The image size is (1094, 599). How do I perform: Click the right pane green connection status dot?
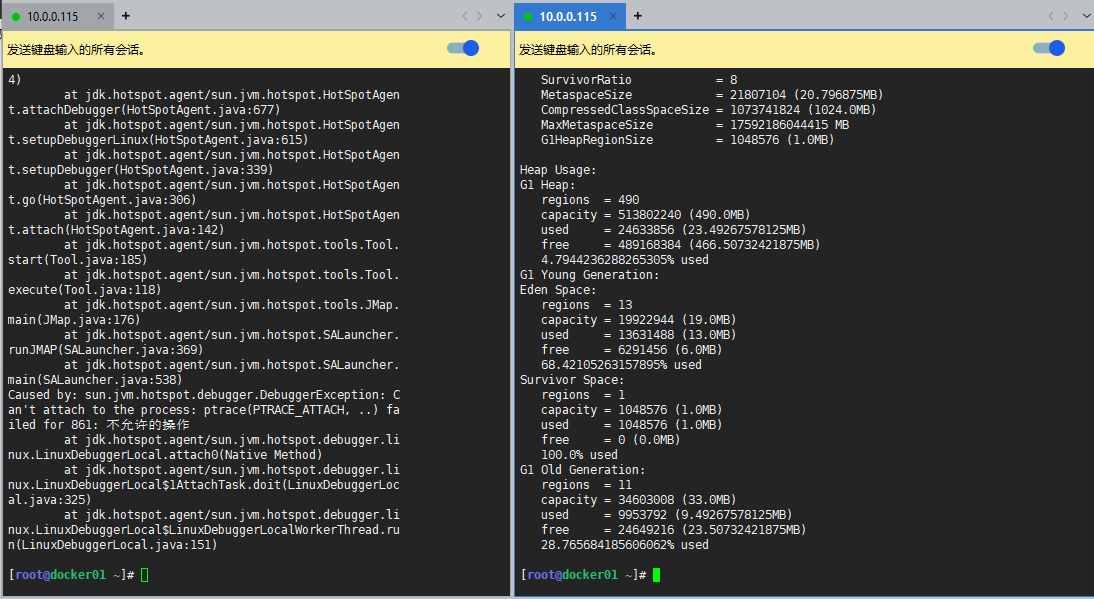pyautogui.click(x=528, y=16)
